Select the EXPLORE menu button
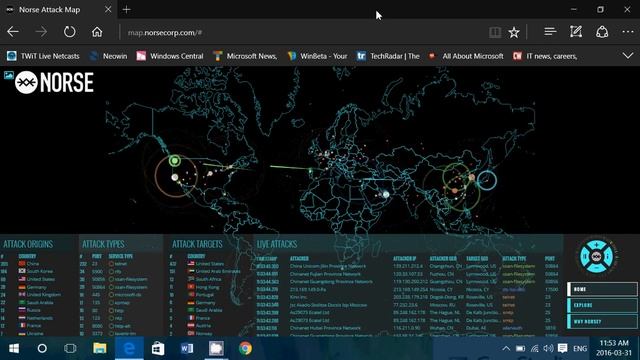Image resolution: width=640 pixels, height=360 pixels. [x=602, y=305]
